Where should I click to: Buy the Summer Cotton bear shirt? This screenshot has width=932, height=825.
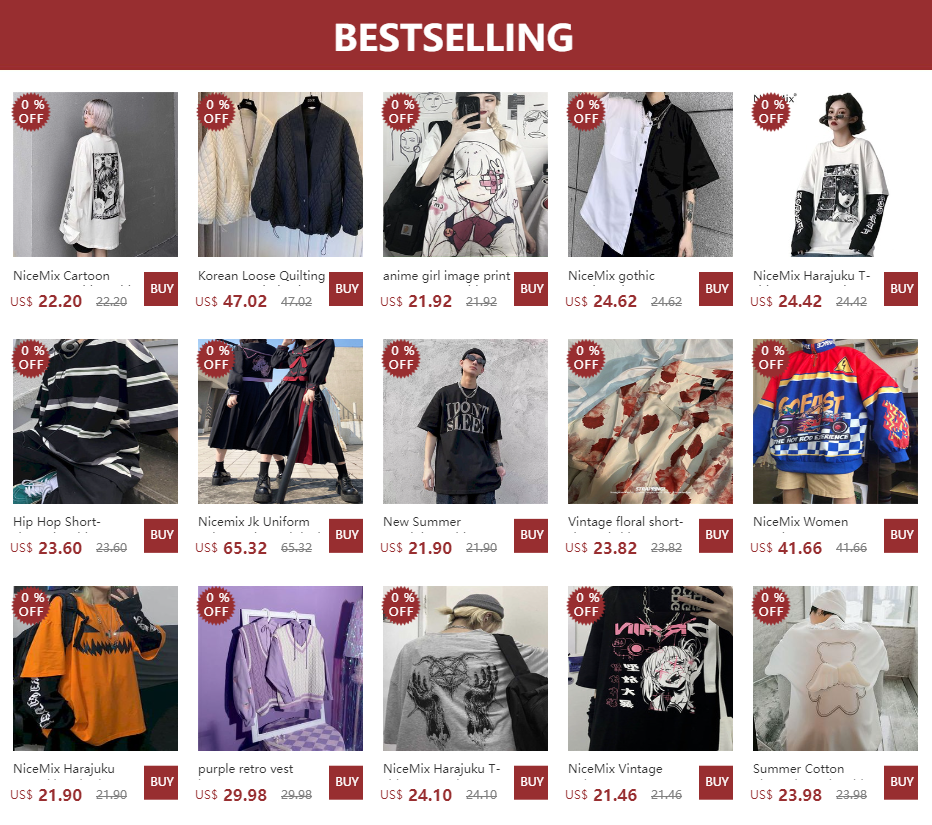pos(901,782)
